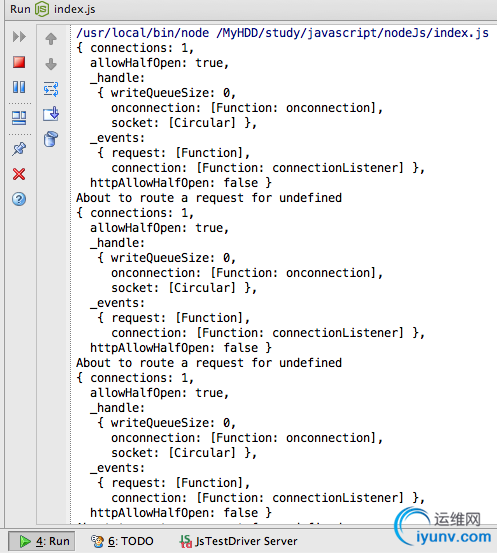The width and height of the screenshot is (497, 553).
Task: Click the up arrow stack trace icon
Action: [x=51, y=38]
